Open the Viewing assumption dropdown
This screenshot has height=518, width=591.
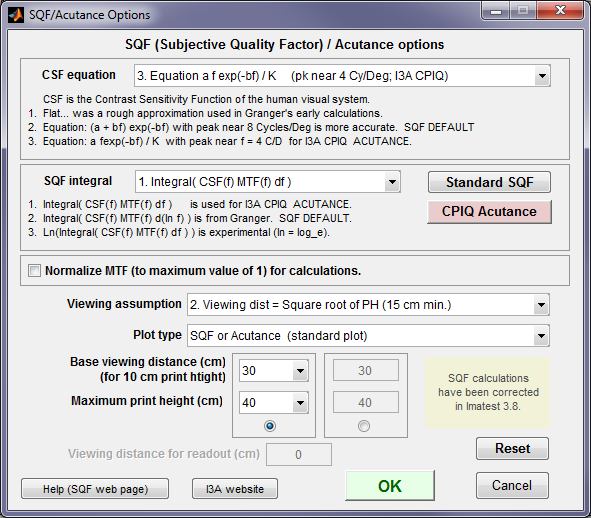pyautogui.click(x=368, y=305)
